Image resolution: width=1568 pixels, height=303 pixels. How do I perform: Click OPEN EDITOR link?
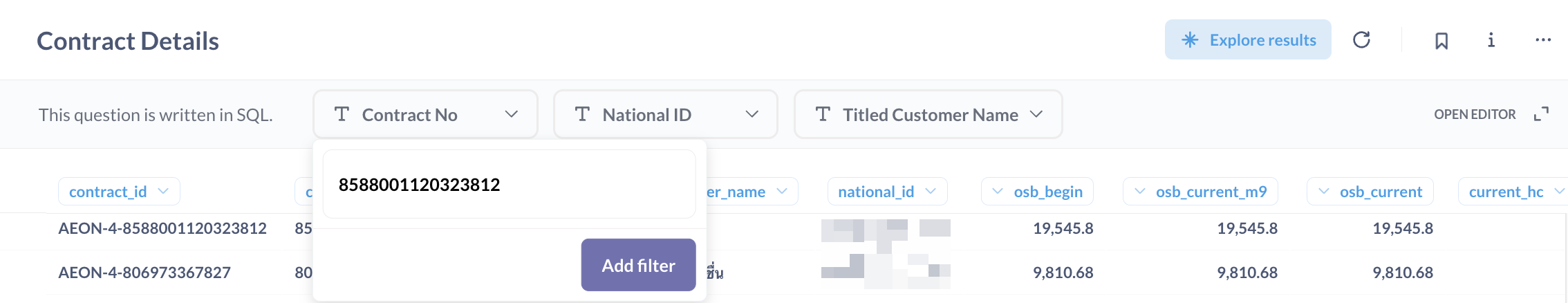pos(1475,114)
